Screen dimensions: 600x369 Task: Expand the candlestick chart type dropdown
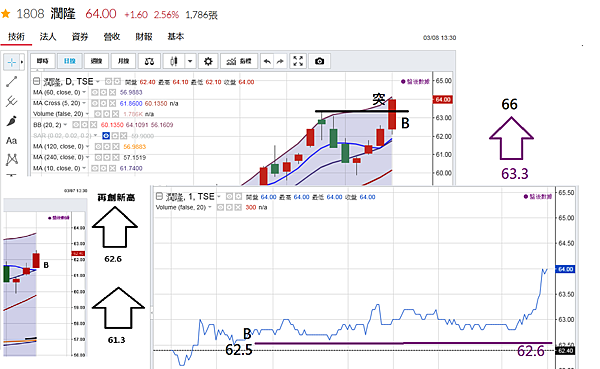[190, 61]
